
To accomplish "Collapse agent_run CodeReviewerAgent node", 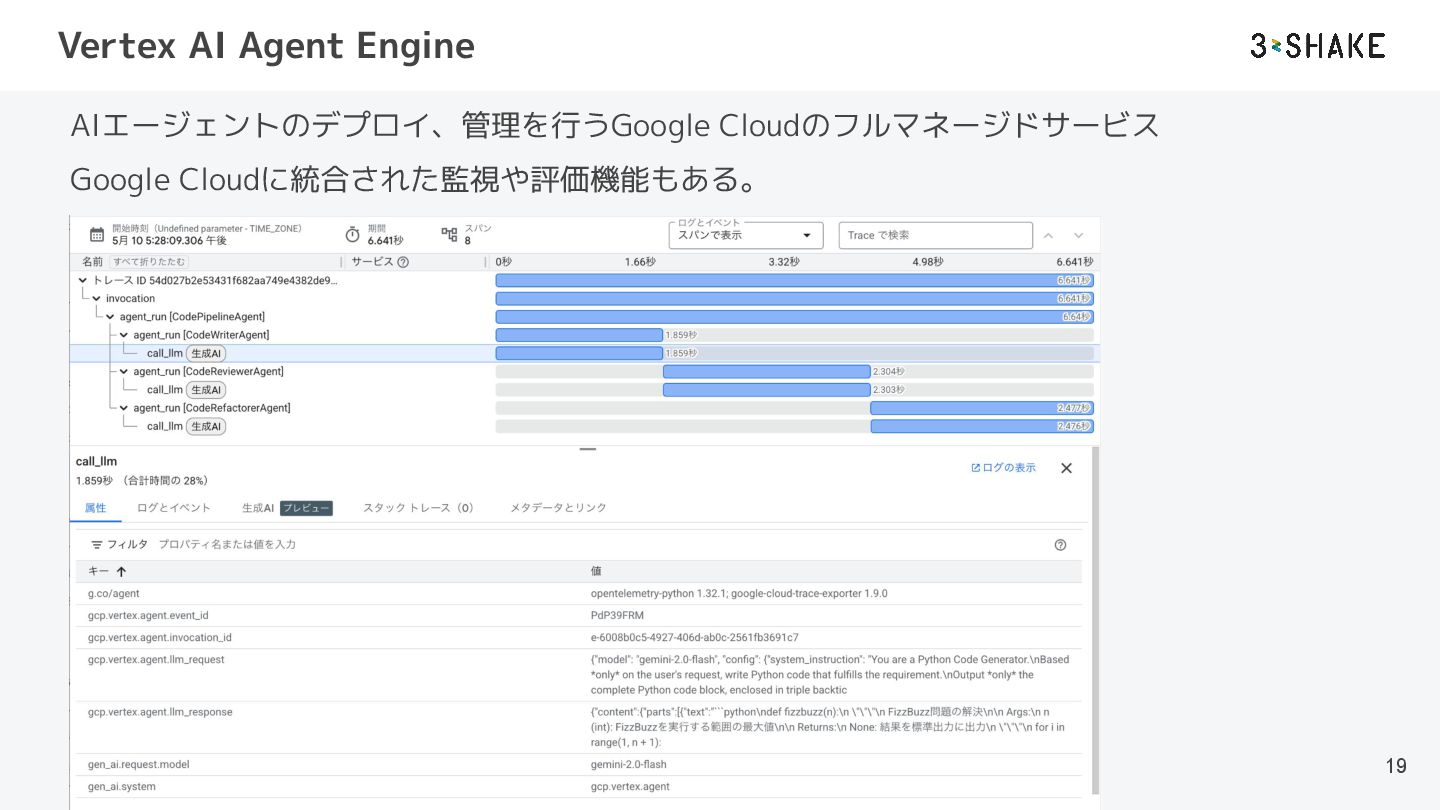I will tap(124, 372).
